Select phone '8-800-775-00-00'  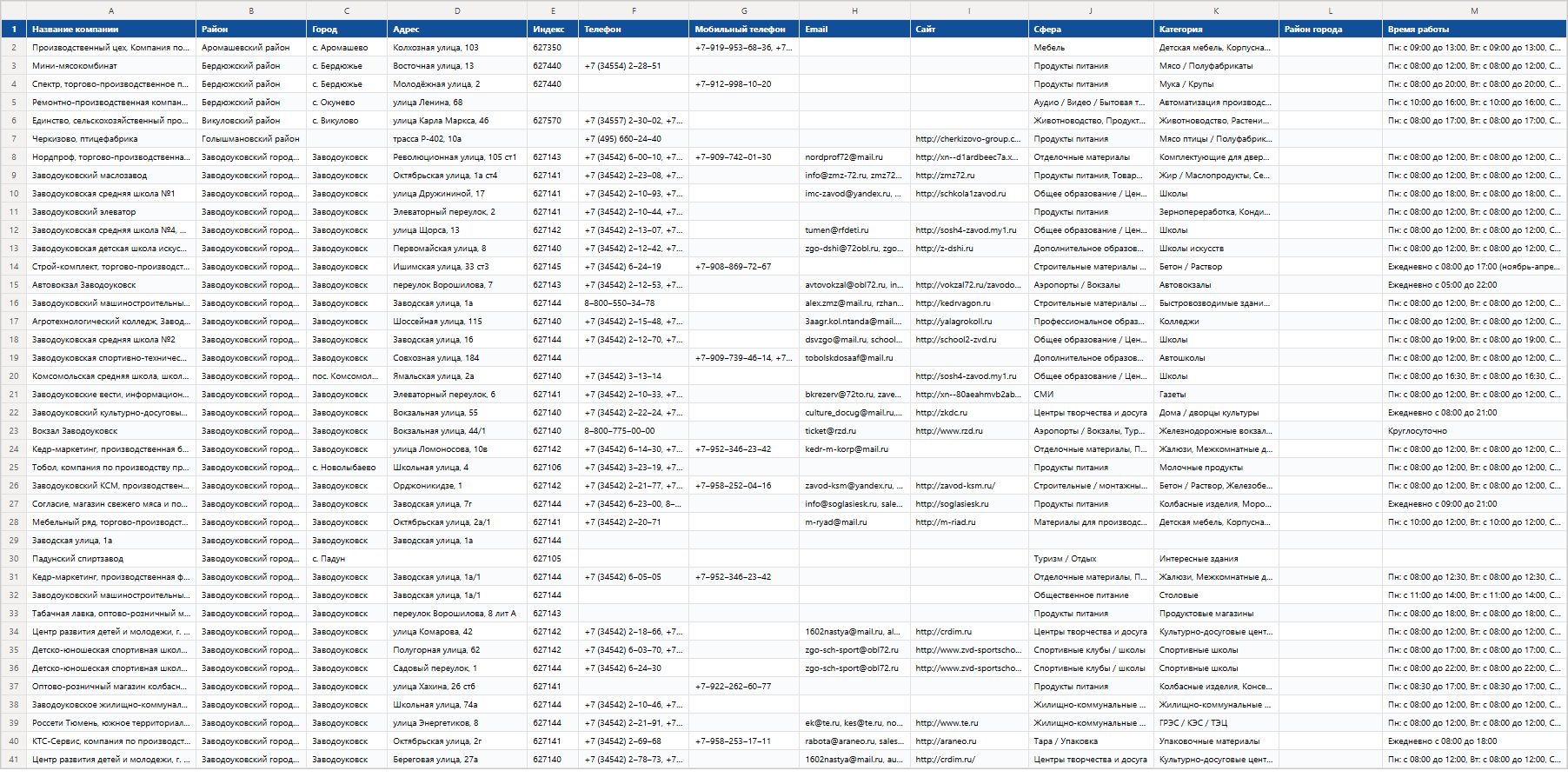pyautogui.click(x=634, y=431)
